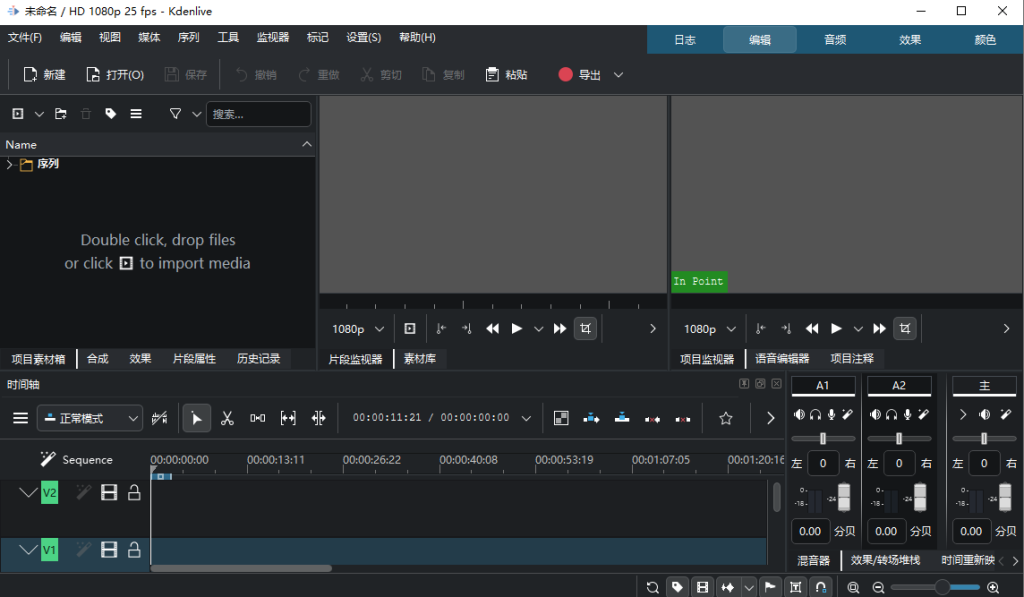Play in the project monitor
Viewport: 1024px width, 597px height.
point(836,329)
